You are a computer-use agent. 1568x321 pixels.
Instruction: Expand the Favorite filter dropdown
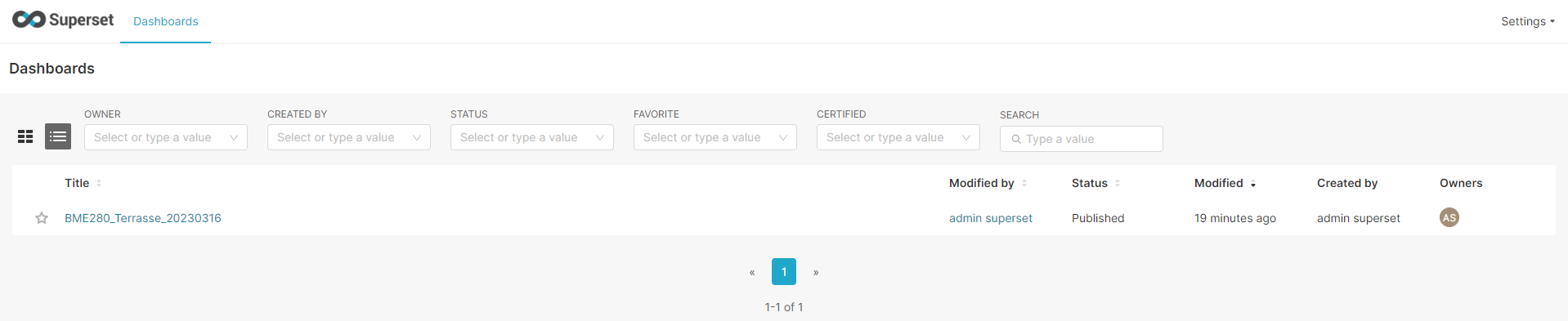click(715, 137)
